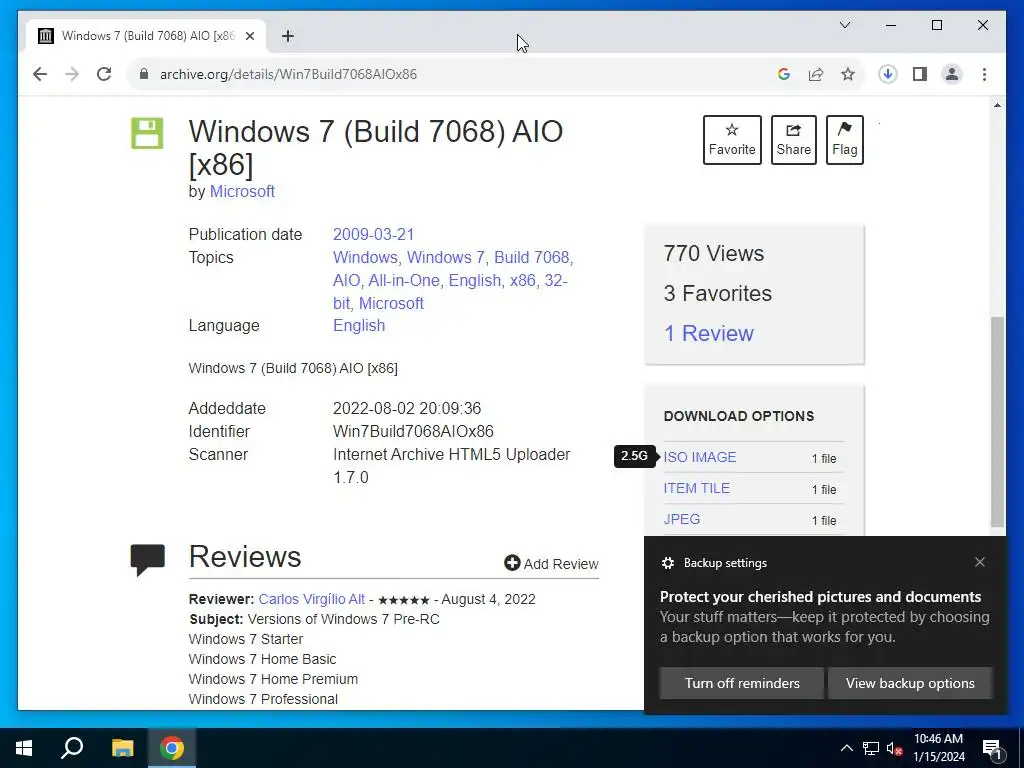This screenshot has width=1024, height=768.
Task: Bookmark this tab with the star icon
Action: [848, 74]
